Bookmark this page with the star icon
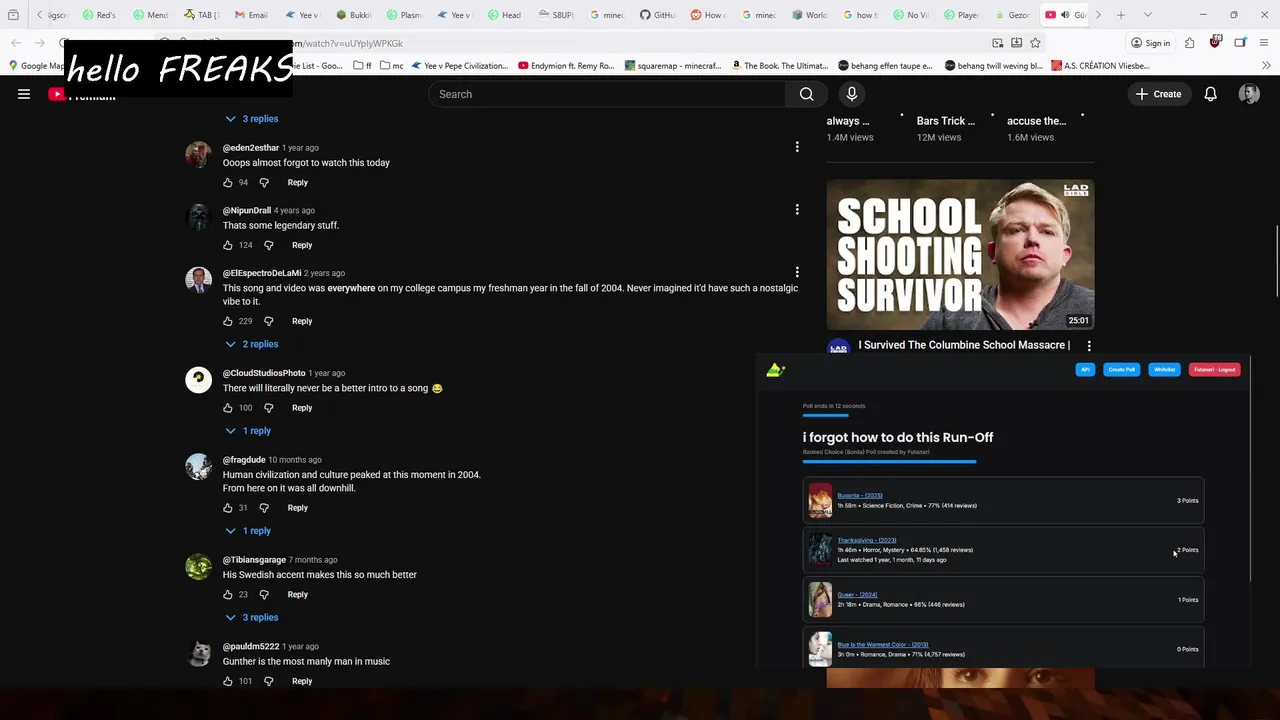 pyautogui.click(x=1035, y=43)
